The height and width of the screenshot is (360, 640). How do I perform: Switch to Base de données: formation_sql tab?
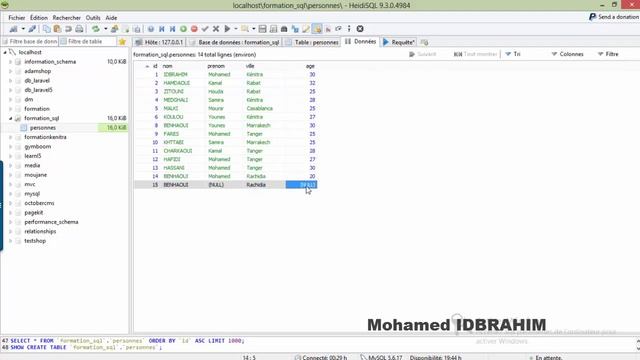tap(234, 42)
